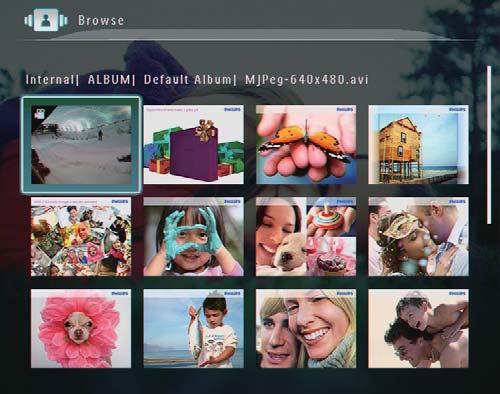The width and height of the screenshot is (500, 394).
Task: Click ALBUM in the path breadcrumb
Action: coord(109,80)
